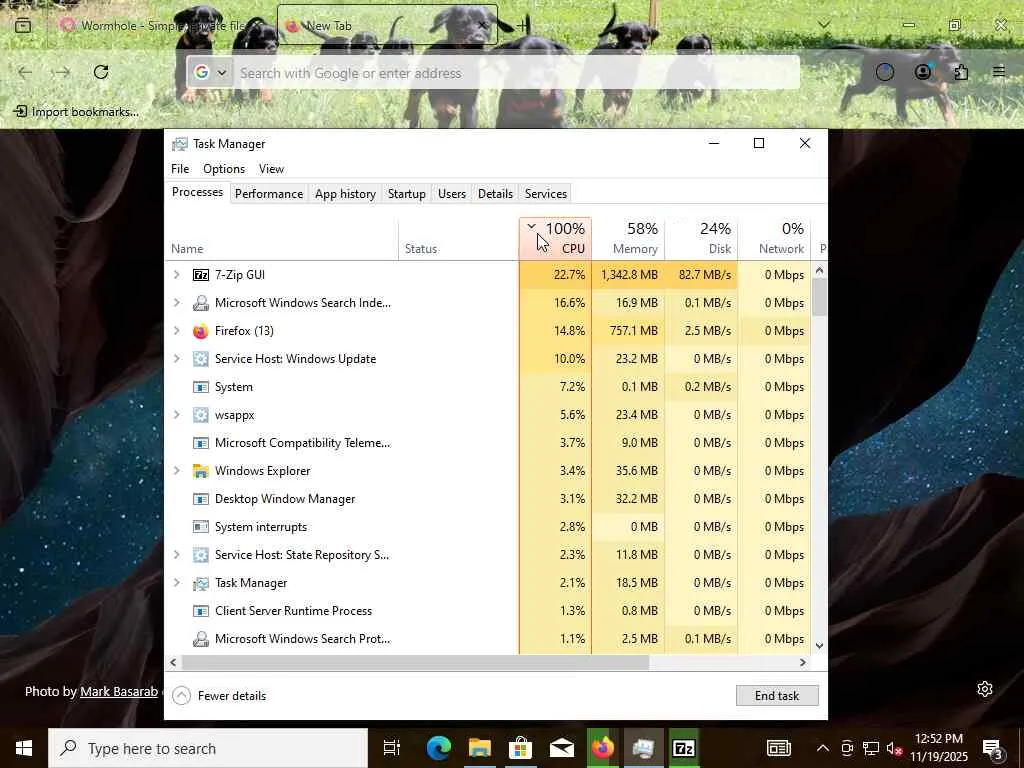The width and height of the screenshot is (1024, 768).
Task: Reload the page in Firefox
Action: pyautogui.click(x=101, y=72)
